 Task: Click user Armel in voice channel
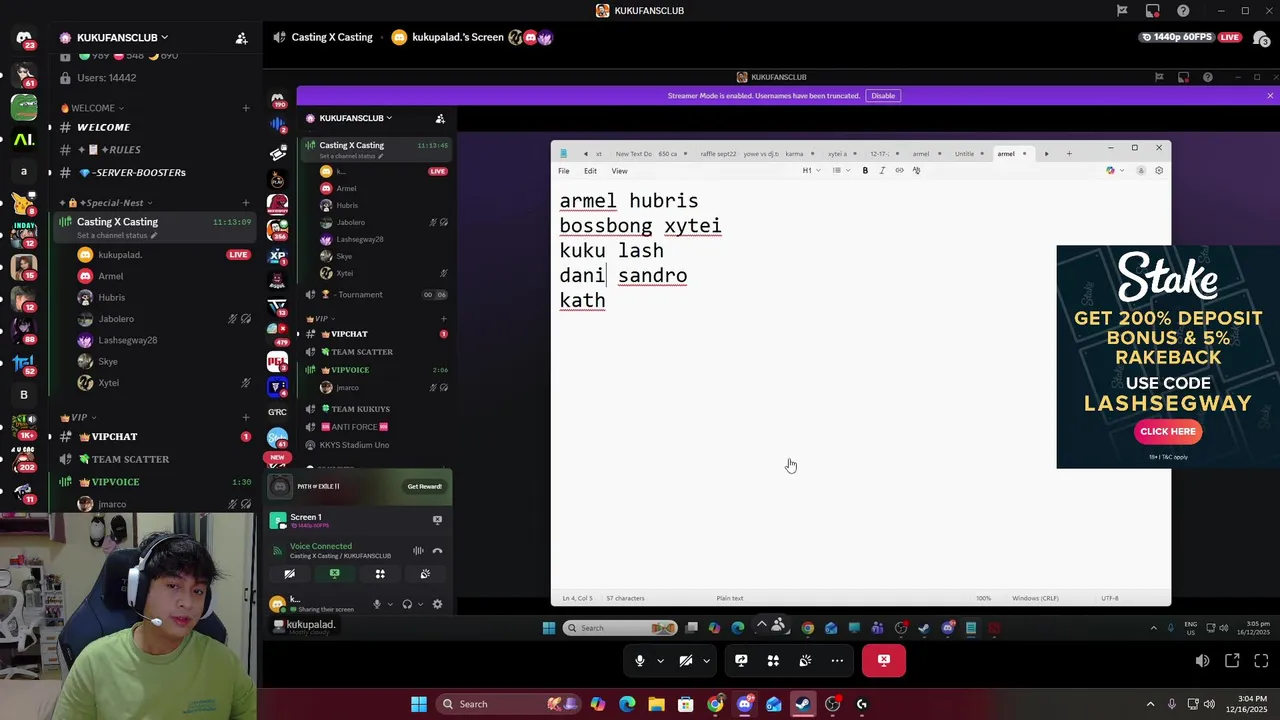tap(111, 276)
